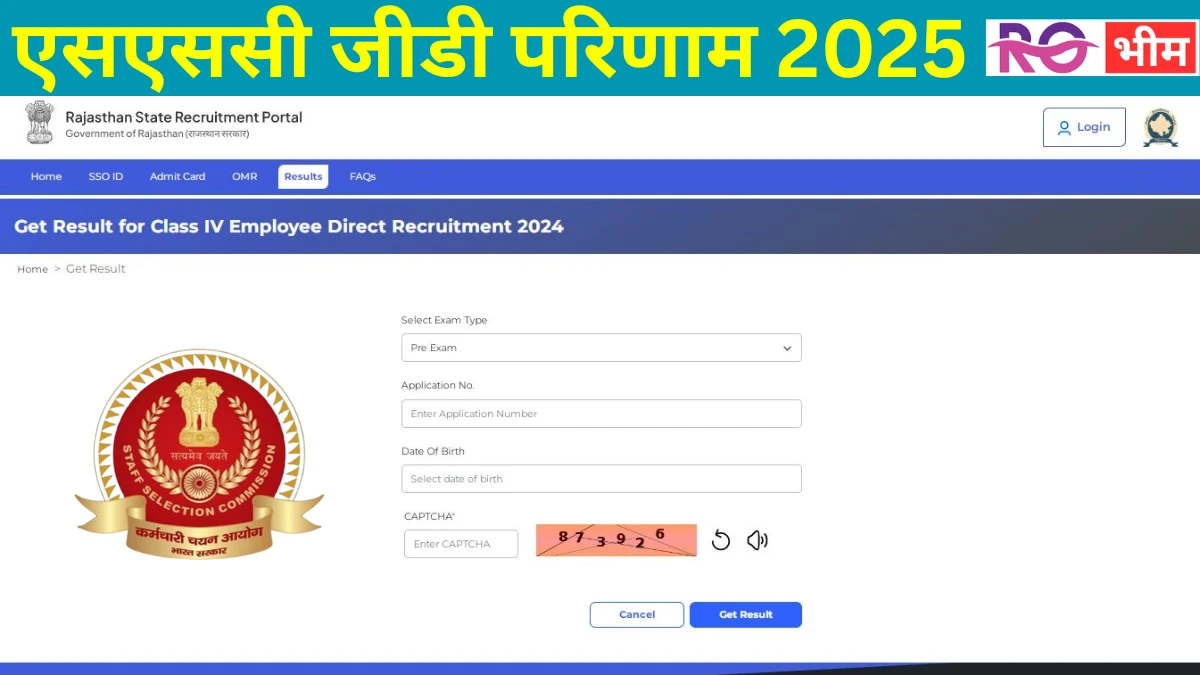1200x675 pixels.
Task: Go to the Admit Card menu item
Action: click(177, 177)
